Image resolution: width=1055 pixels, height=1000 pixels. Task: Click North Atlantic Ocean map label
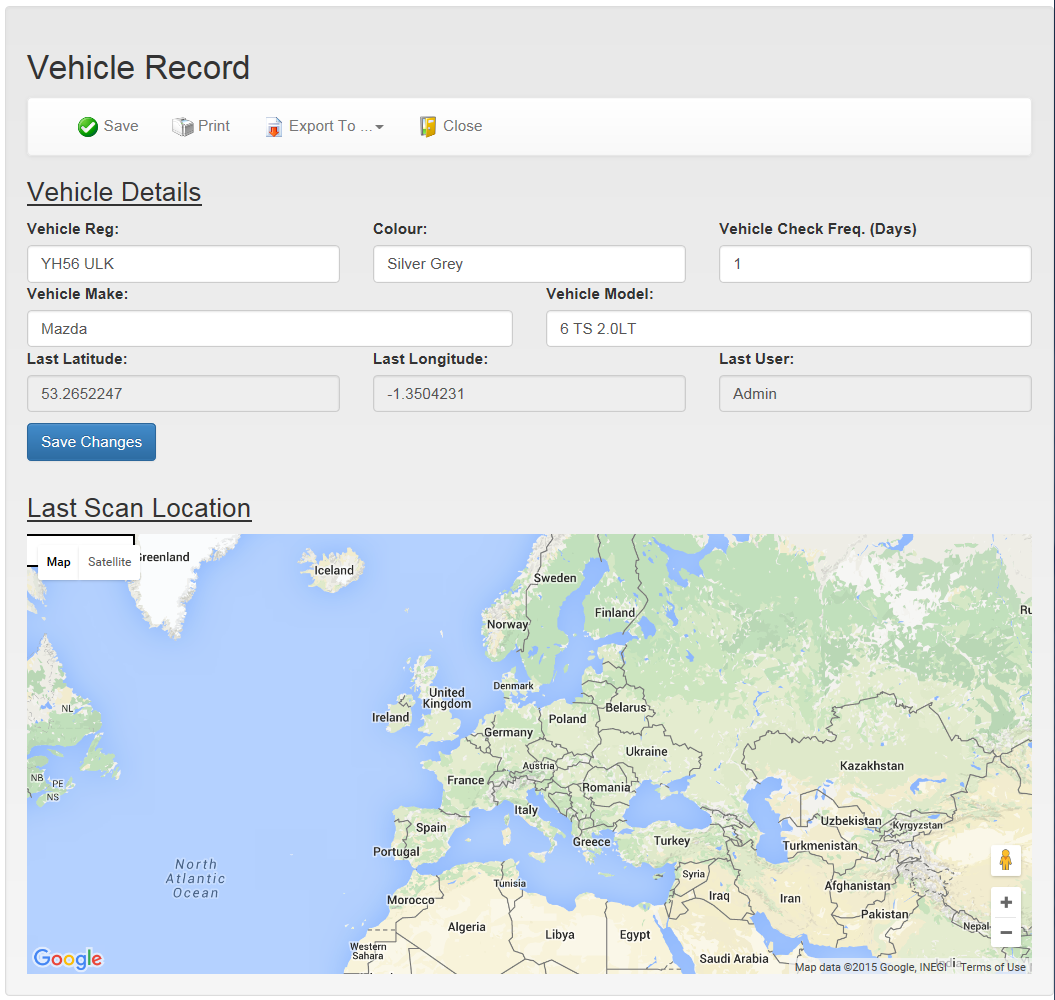[196, 878]
